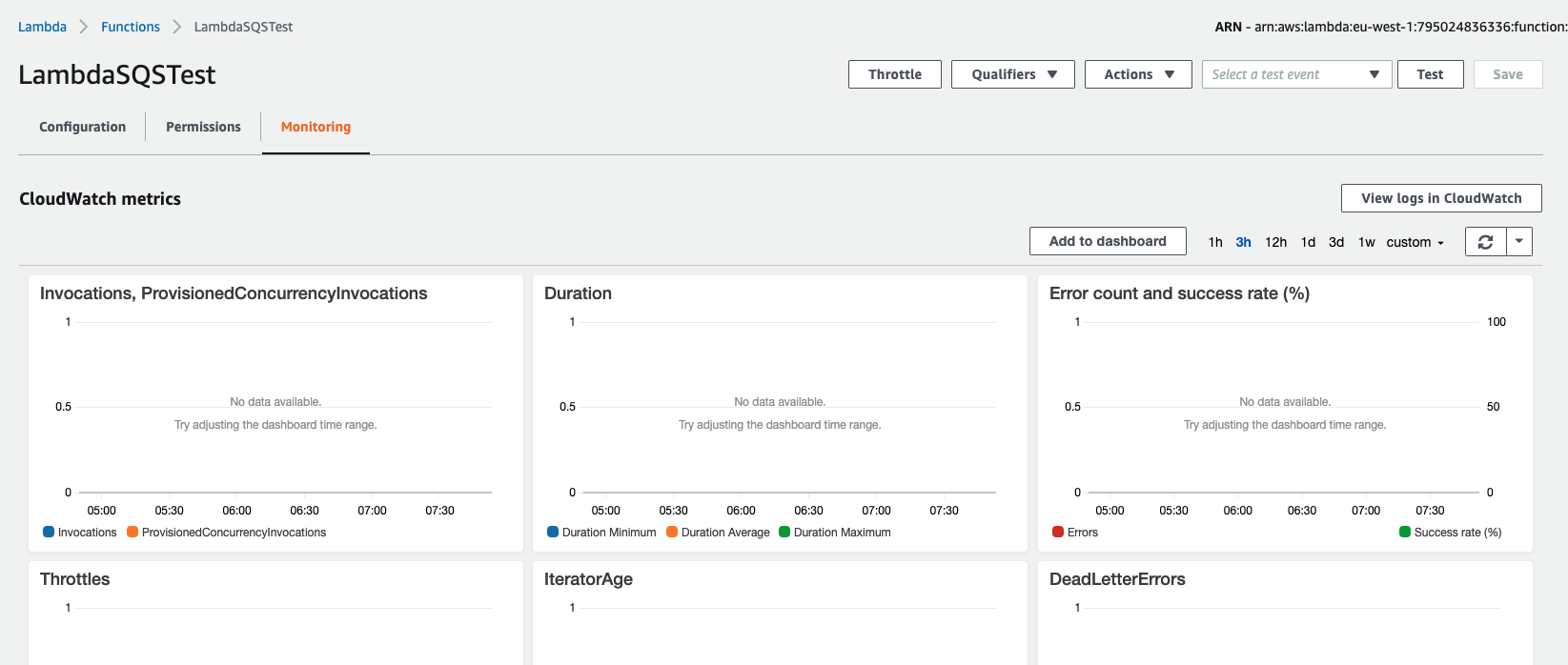This screenshot has width=1568, height=665.
Task: Open the refresh options dropdown arrow
Action: 1519,242
